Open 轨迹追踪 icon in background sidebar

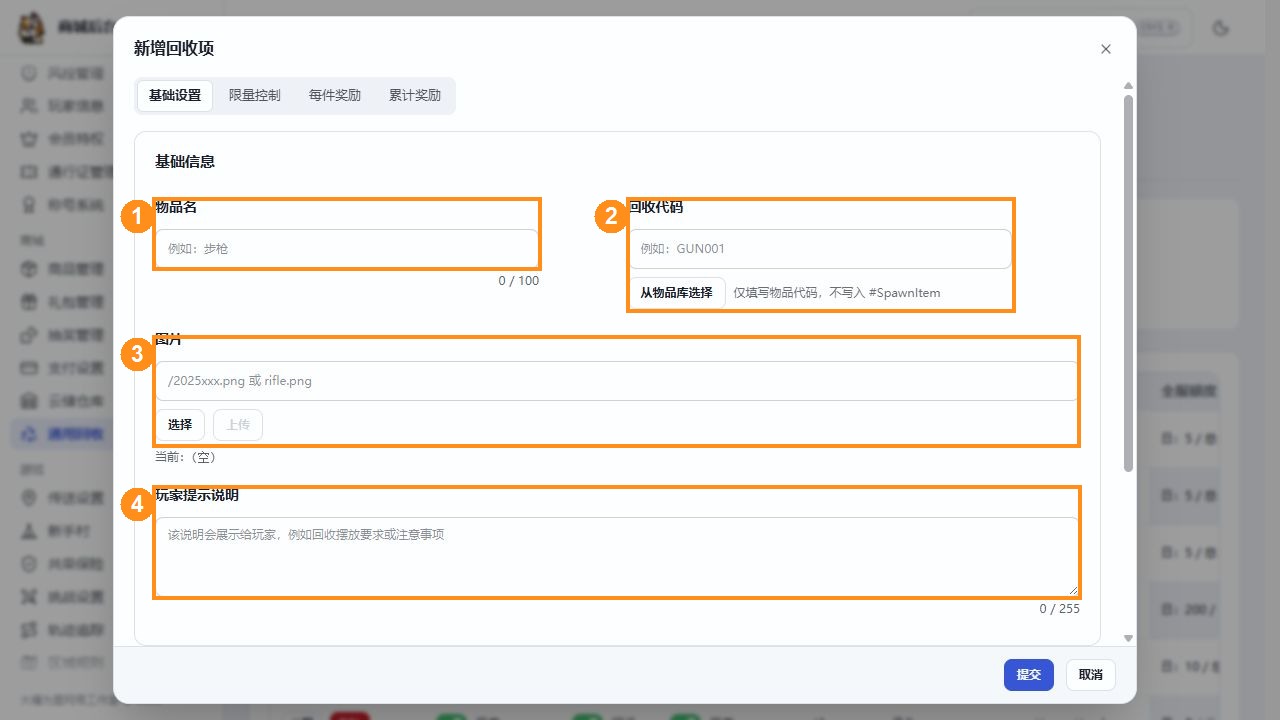tap(29, 629)
